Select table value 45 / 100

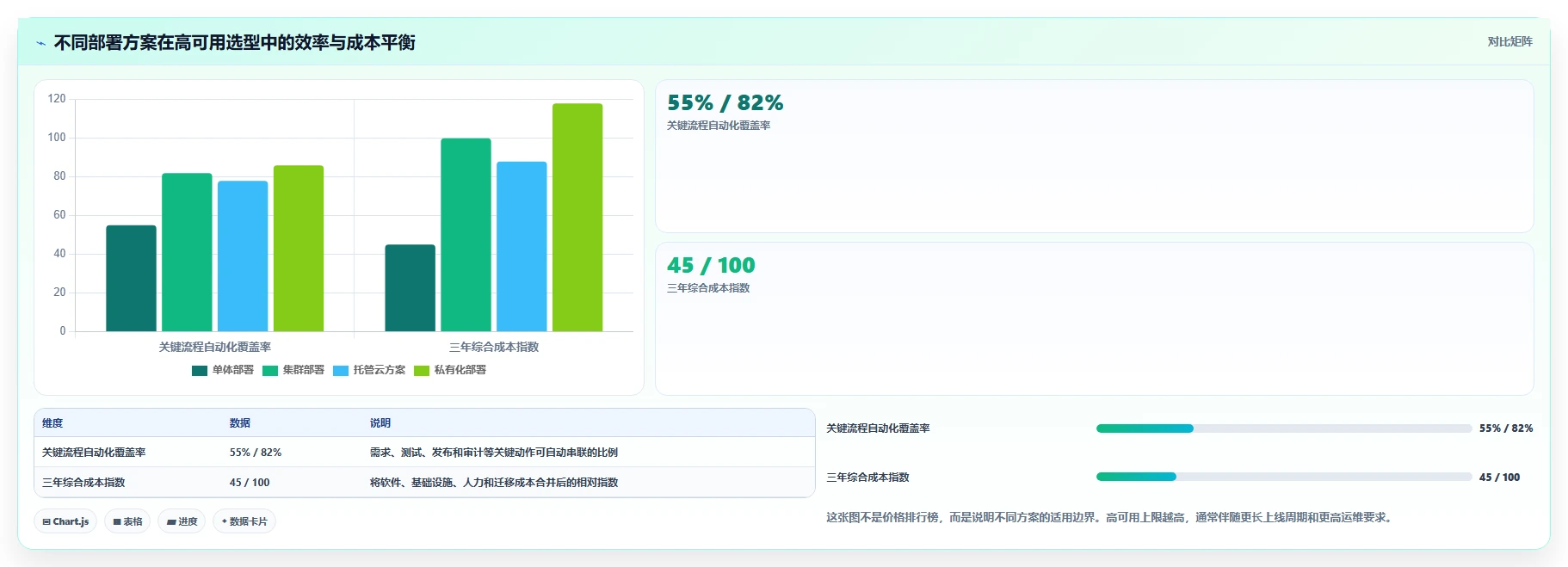pos(250,483)
